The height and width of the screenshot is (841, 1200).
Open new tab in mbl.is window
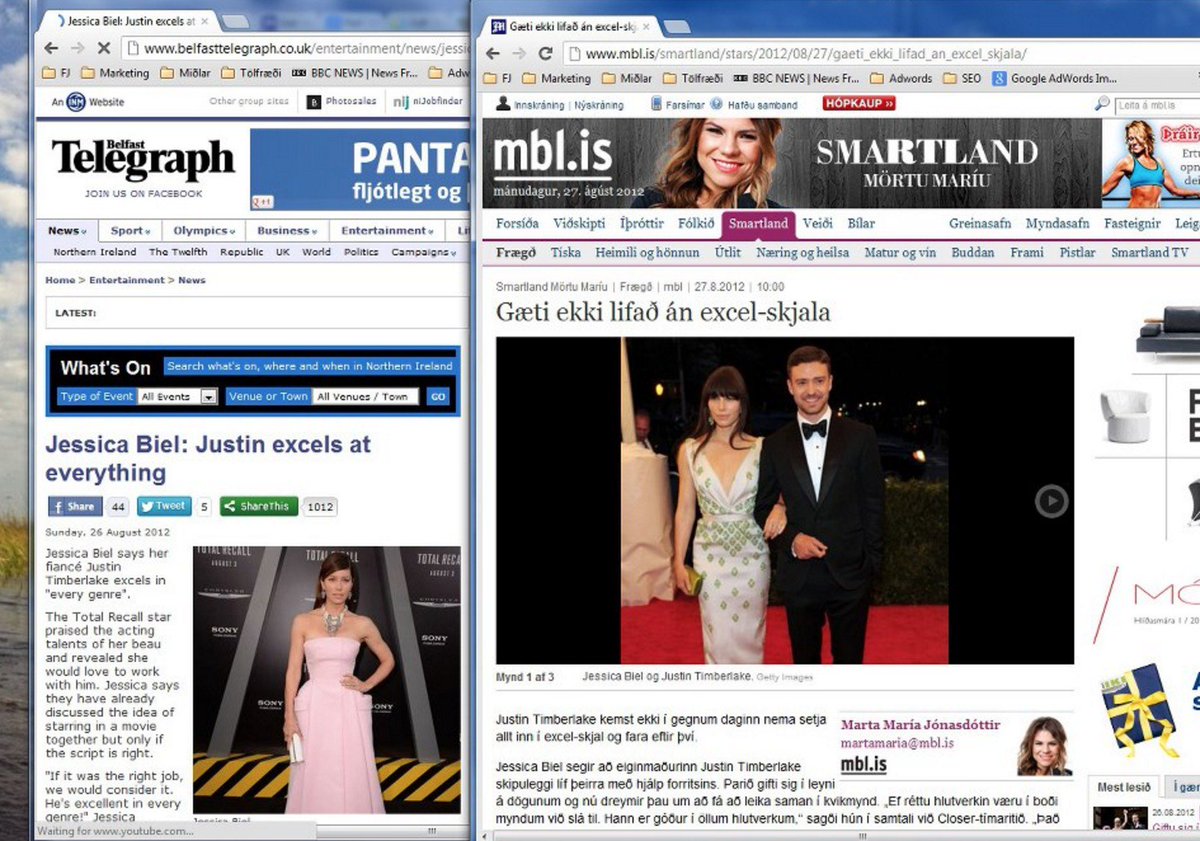[x=676, y=27]
